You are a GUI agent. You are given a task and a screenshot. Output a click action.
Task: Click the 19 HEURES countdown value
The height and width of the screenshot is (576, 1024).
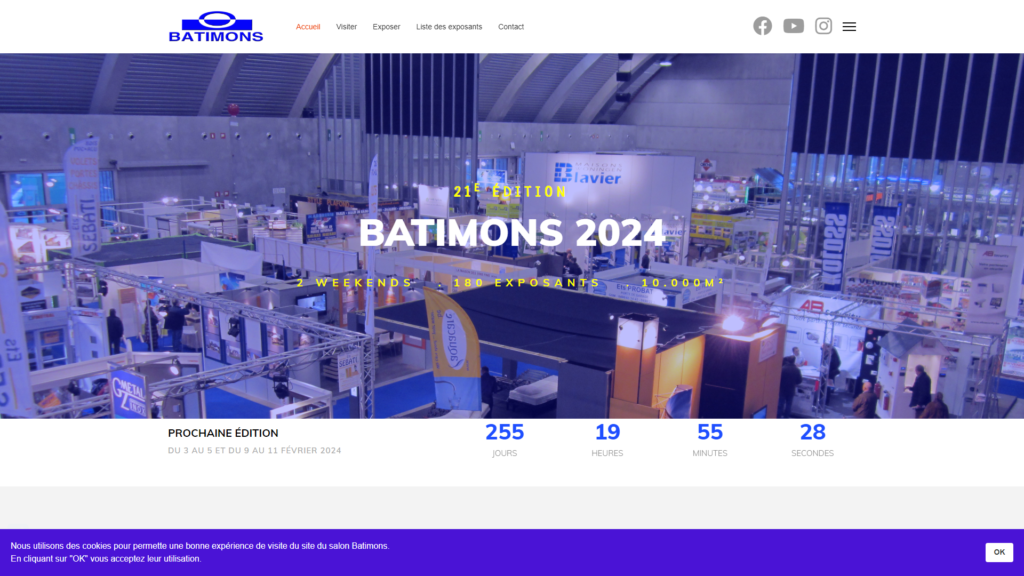tap(607, 432)
